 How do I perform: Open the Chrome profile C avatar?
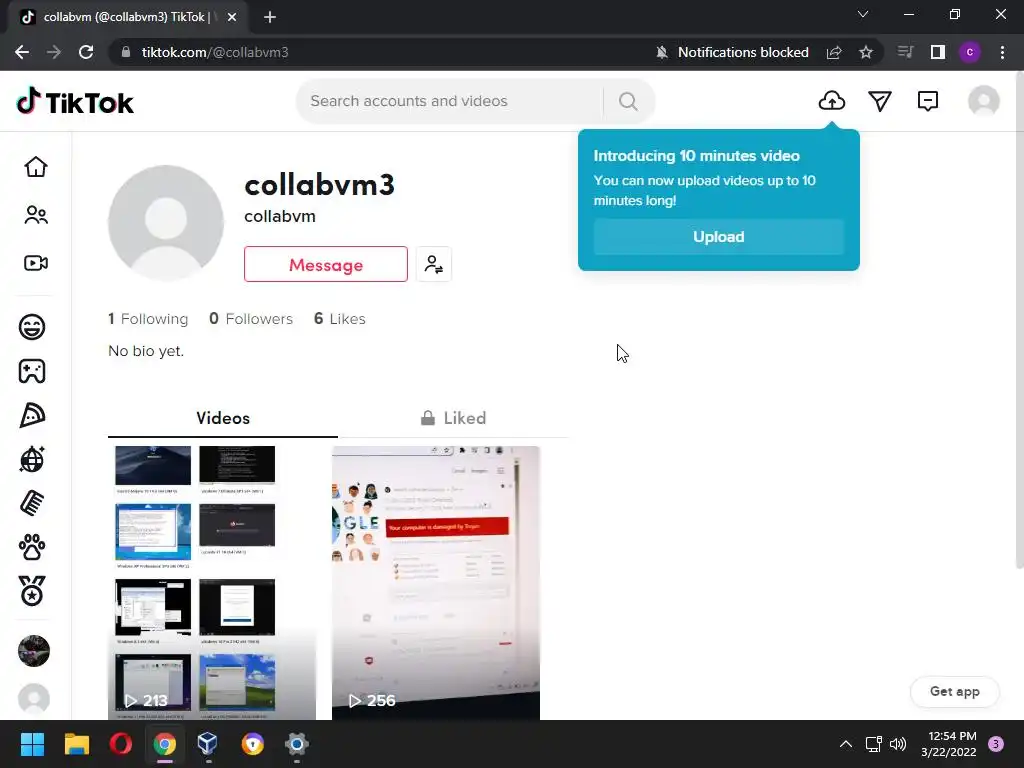(x=970, y=52)
